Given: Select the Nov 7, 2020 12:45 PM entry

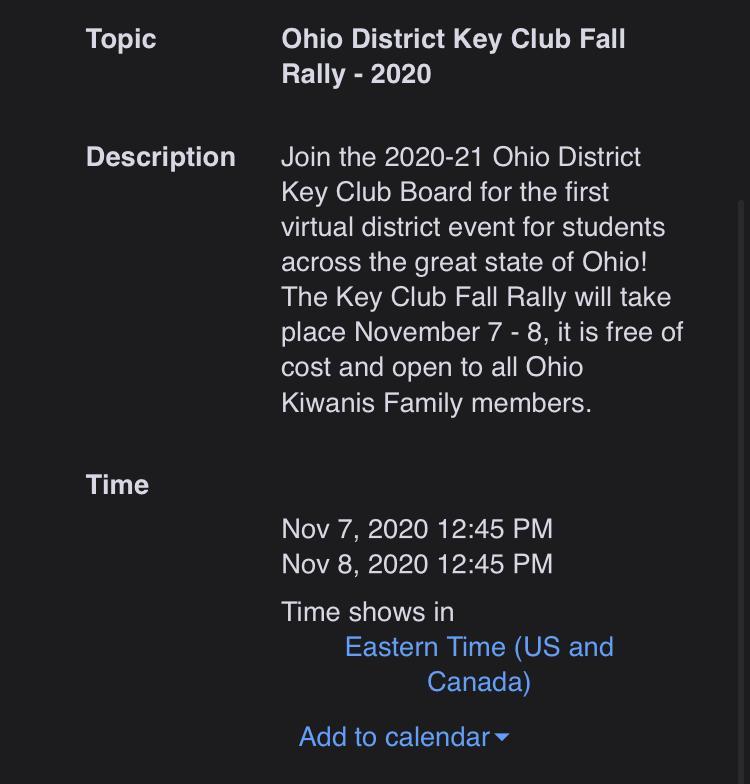Looking at the screenshot, I should (416, 529).
